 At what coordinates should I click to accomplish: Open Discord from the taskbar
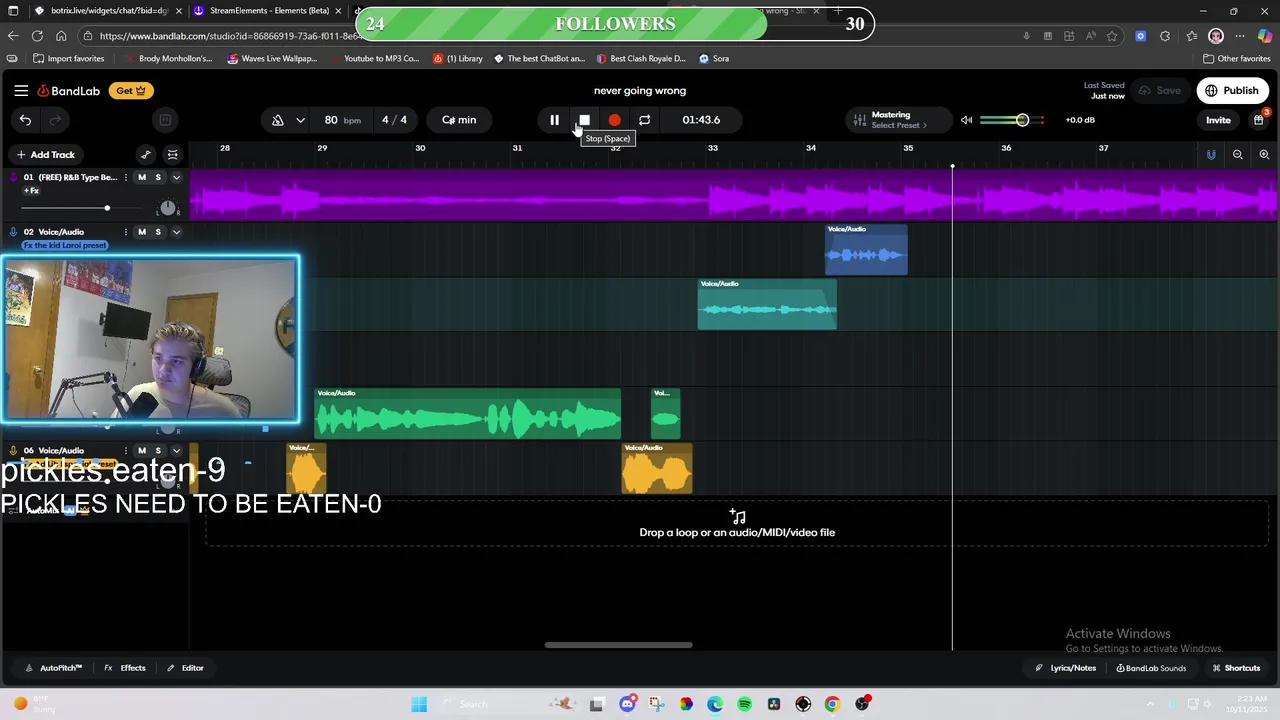627,704
